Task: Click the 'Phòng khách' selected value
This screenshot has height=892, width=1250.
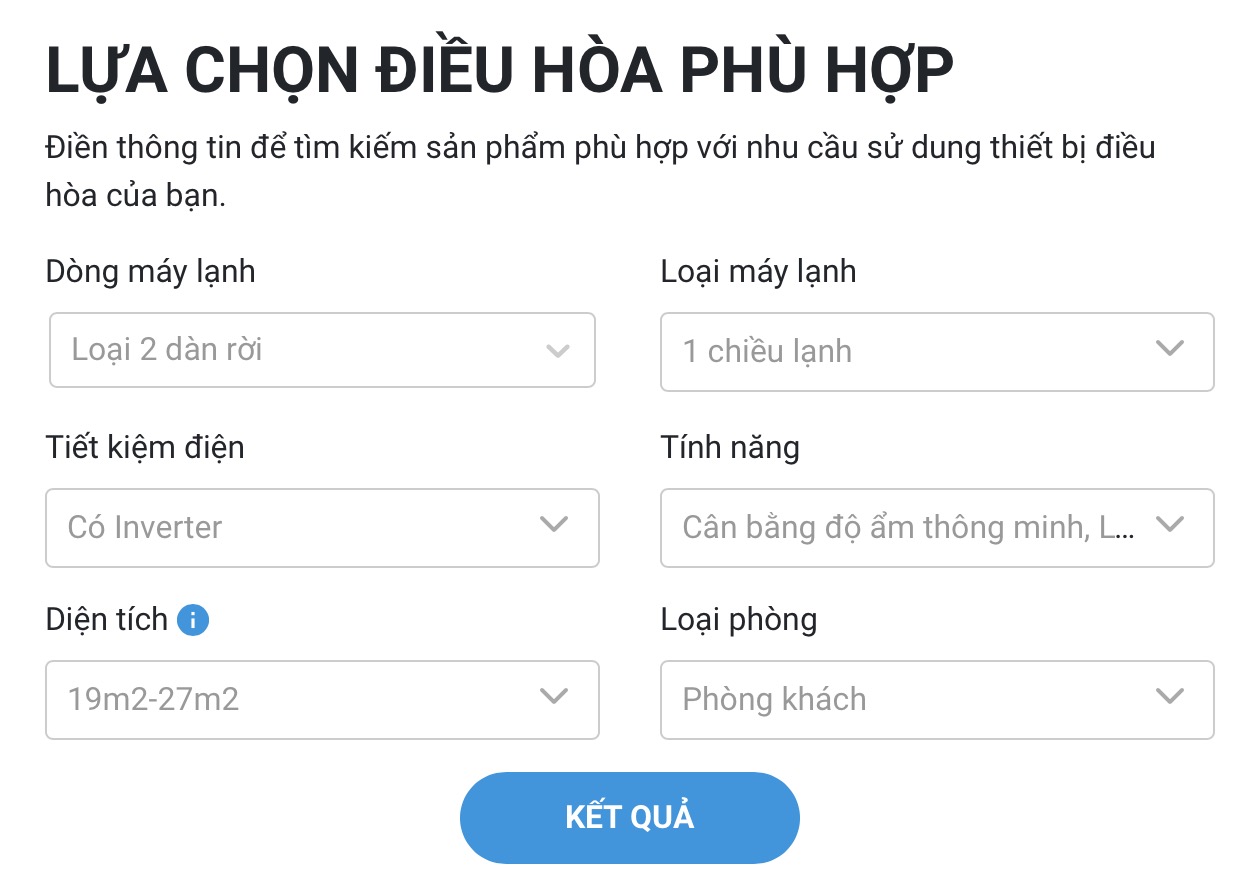Action: [x=774, y=699]
